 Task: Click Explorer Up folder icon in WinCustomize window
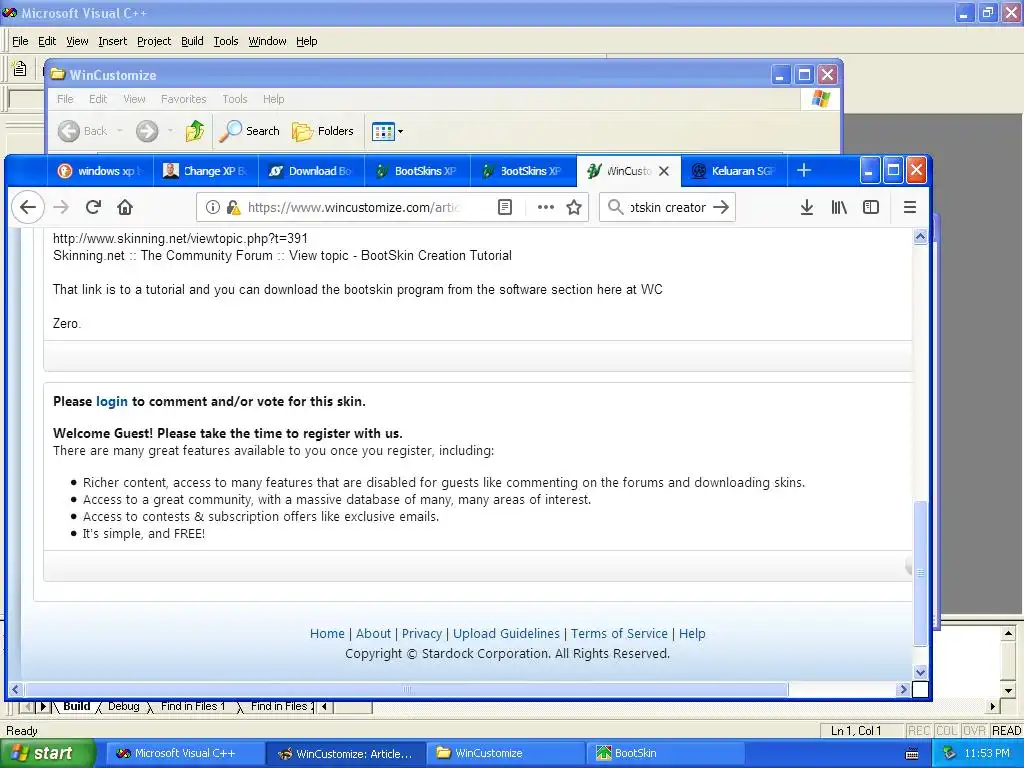[195, 131]
